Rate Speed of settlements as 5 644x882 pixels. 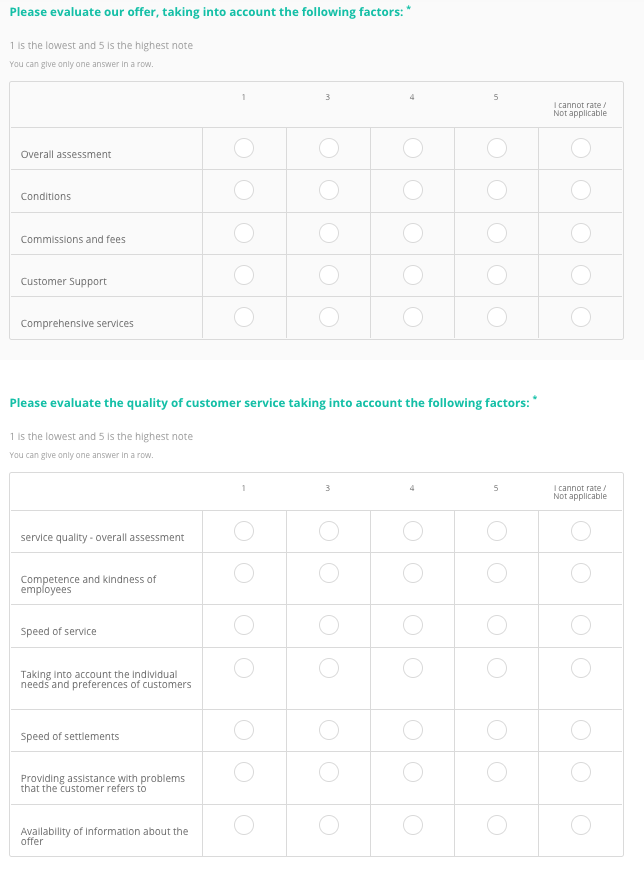tap(497, 730)
